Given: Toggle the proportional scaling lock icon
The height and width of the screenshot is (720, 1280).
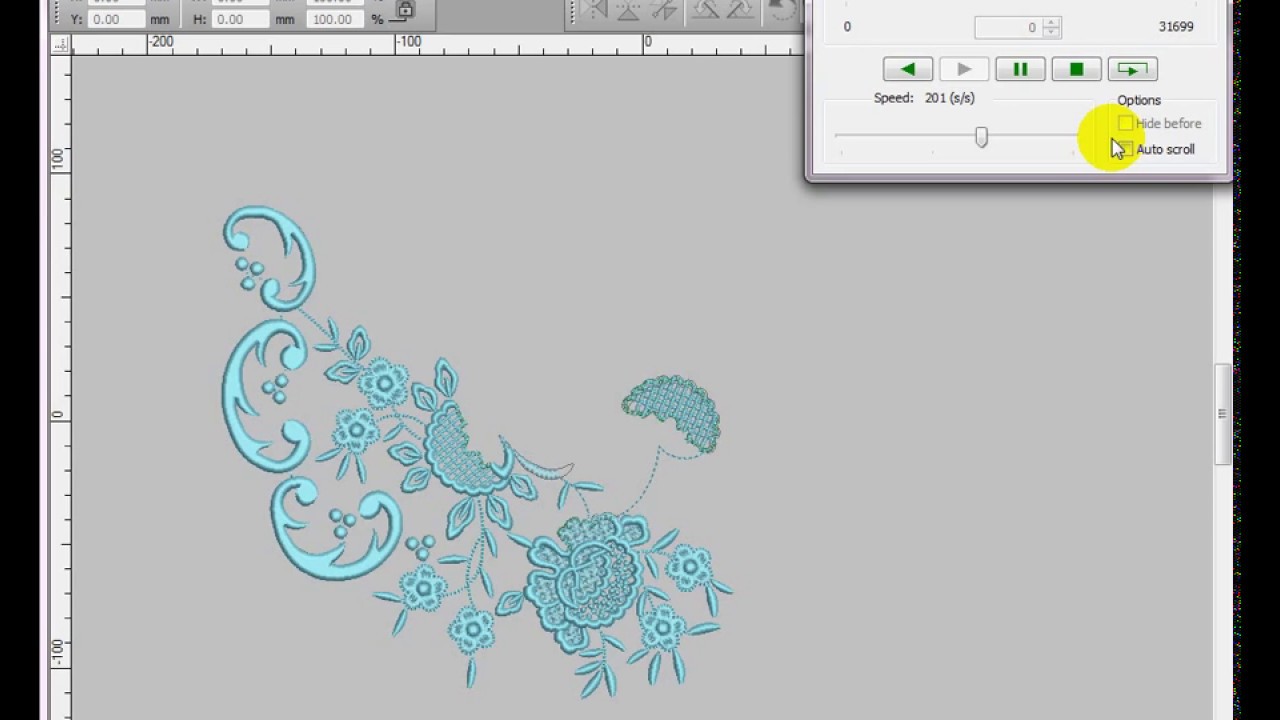Looking at the screenshot, I should [x=404, y=10].
